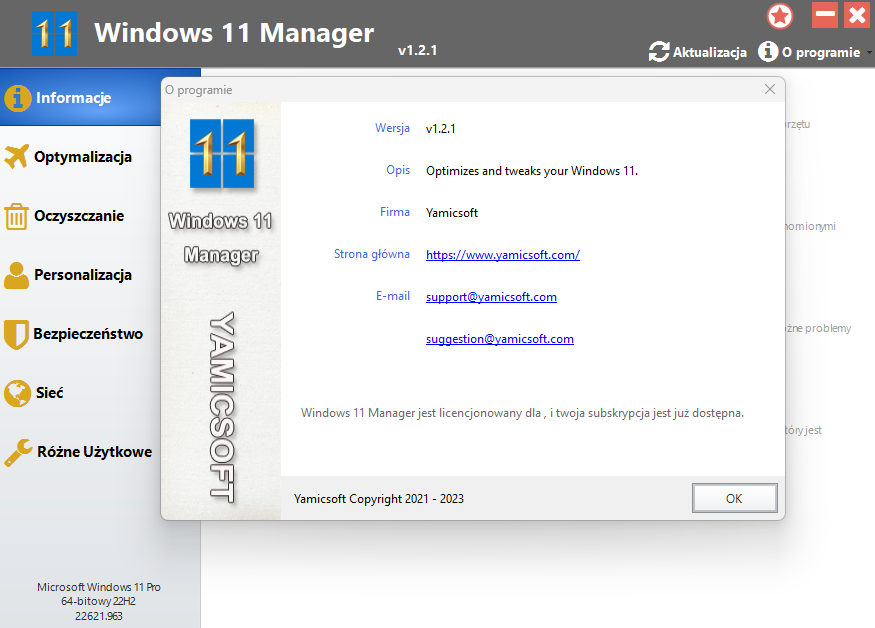This screenshot has width=875, height=628.
Task: Click the 'O programie' dialog title
Action: (x=199, y=90)
